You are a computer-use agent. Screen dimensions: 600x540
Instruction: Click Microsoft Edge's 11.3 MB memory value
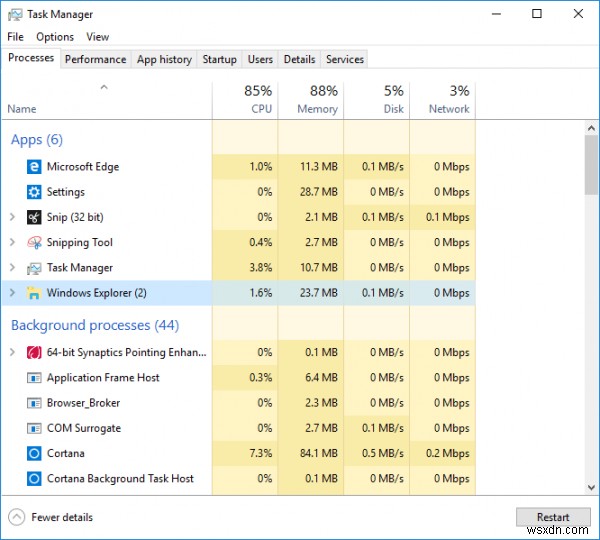(318, 166)
